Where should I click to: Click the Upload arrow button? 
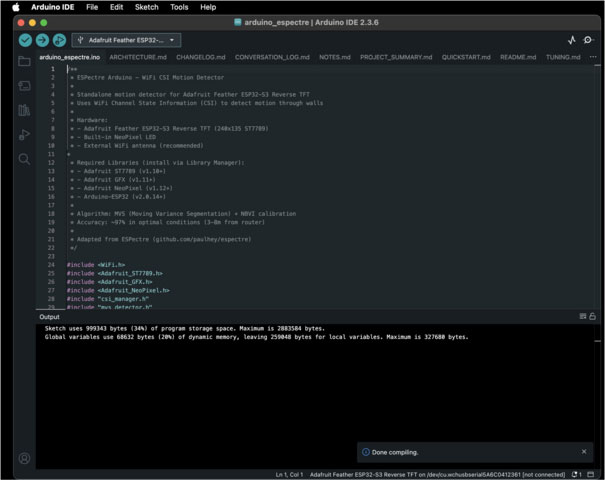42,40
